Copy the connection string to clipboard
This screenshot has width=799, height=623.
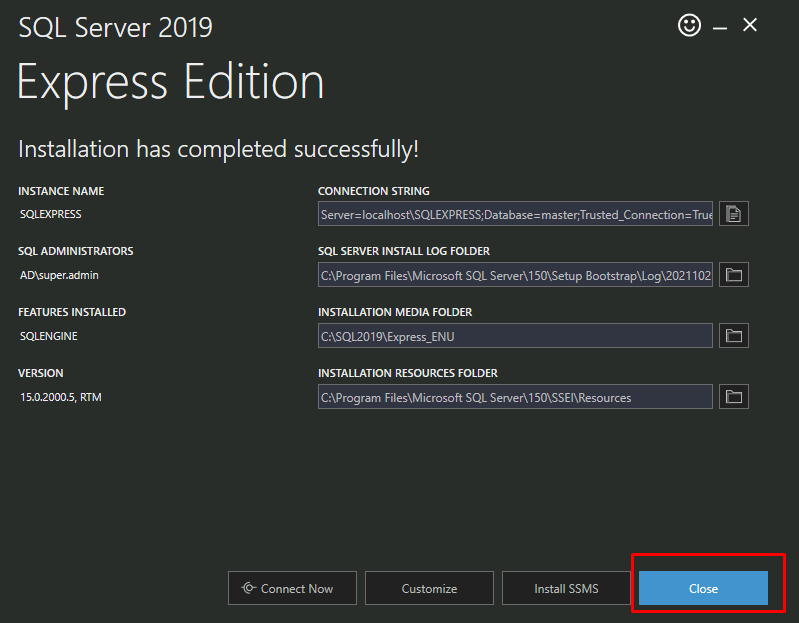[734, 214]
